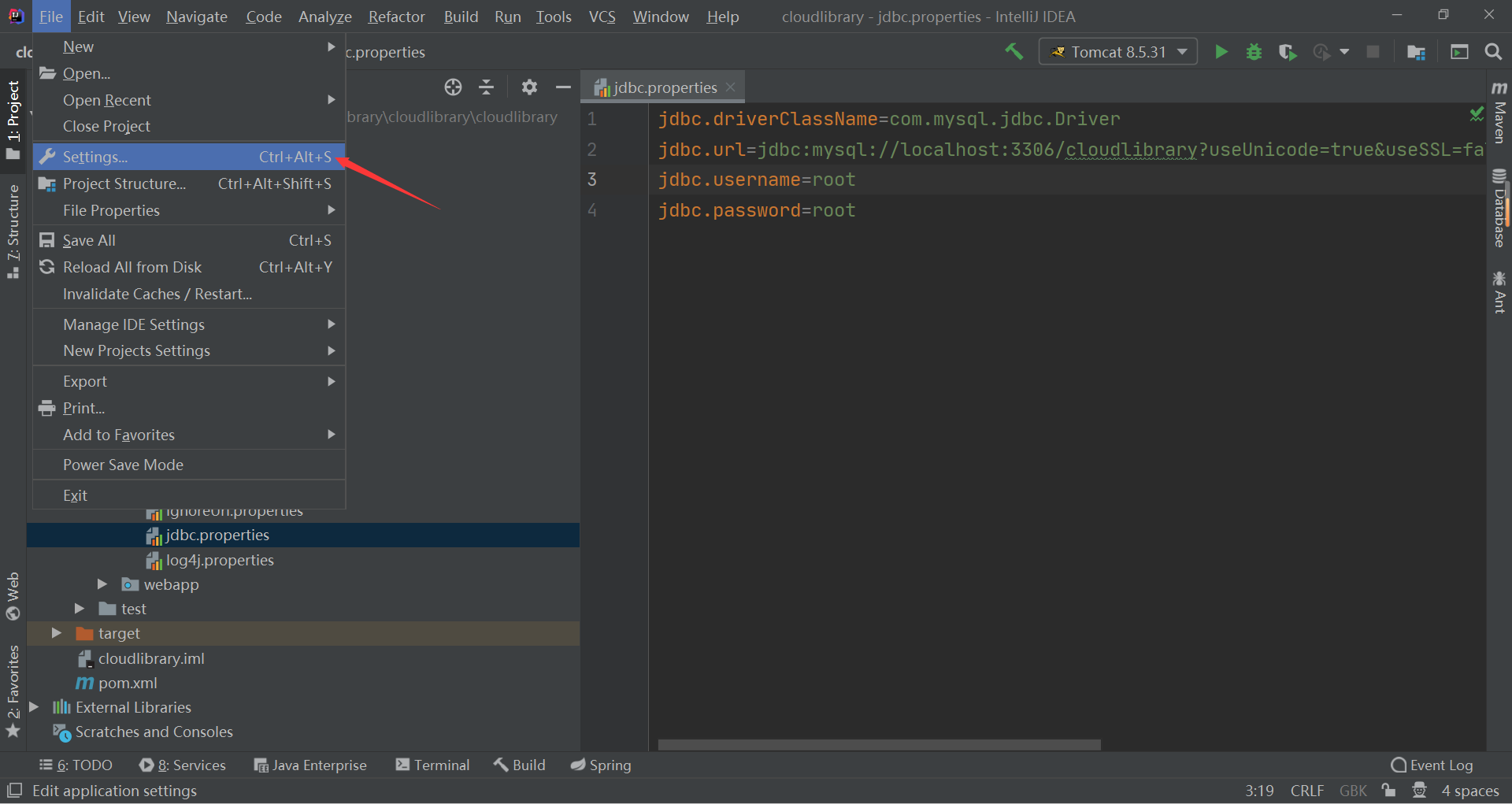This screenshot has height=804, width=1512.
Task: Open the Maven tool window
Action: [x=1499, y=118]
